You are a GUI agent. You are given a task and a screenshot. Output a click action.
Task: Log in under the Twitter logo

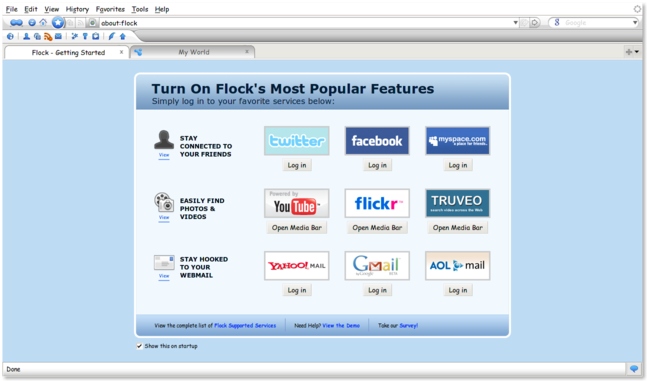point(297,165)
